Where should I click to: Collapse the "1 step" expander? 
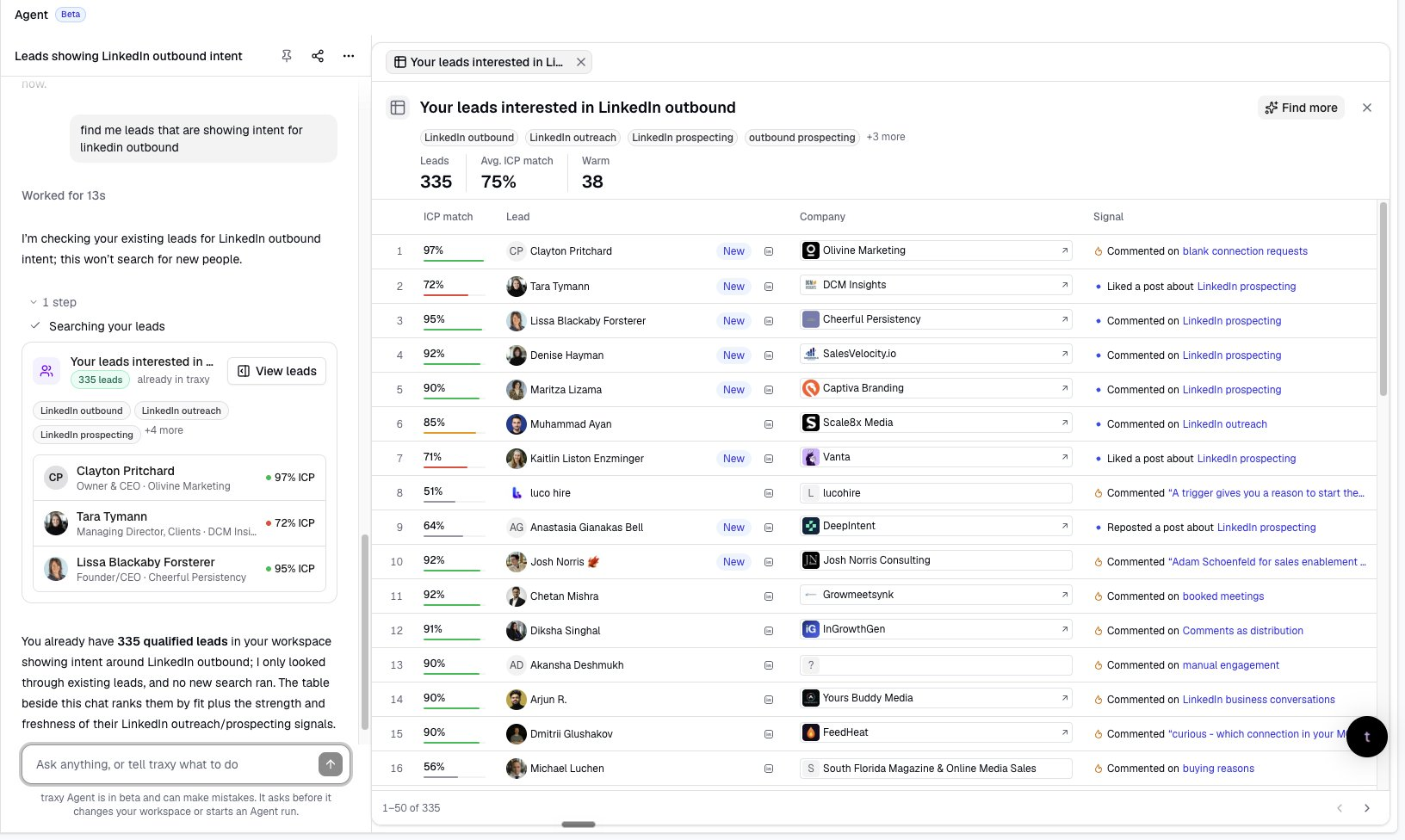point(53,302)
